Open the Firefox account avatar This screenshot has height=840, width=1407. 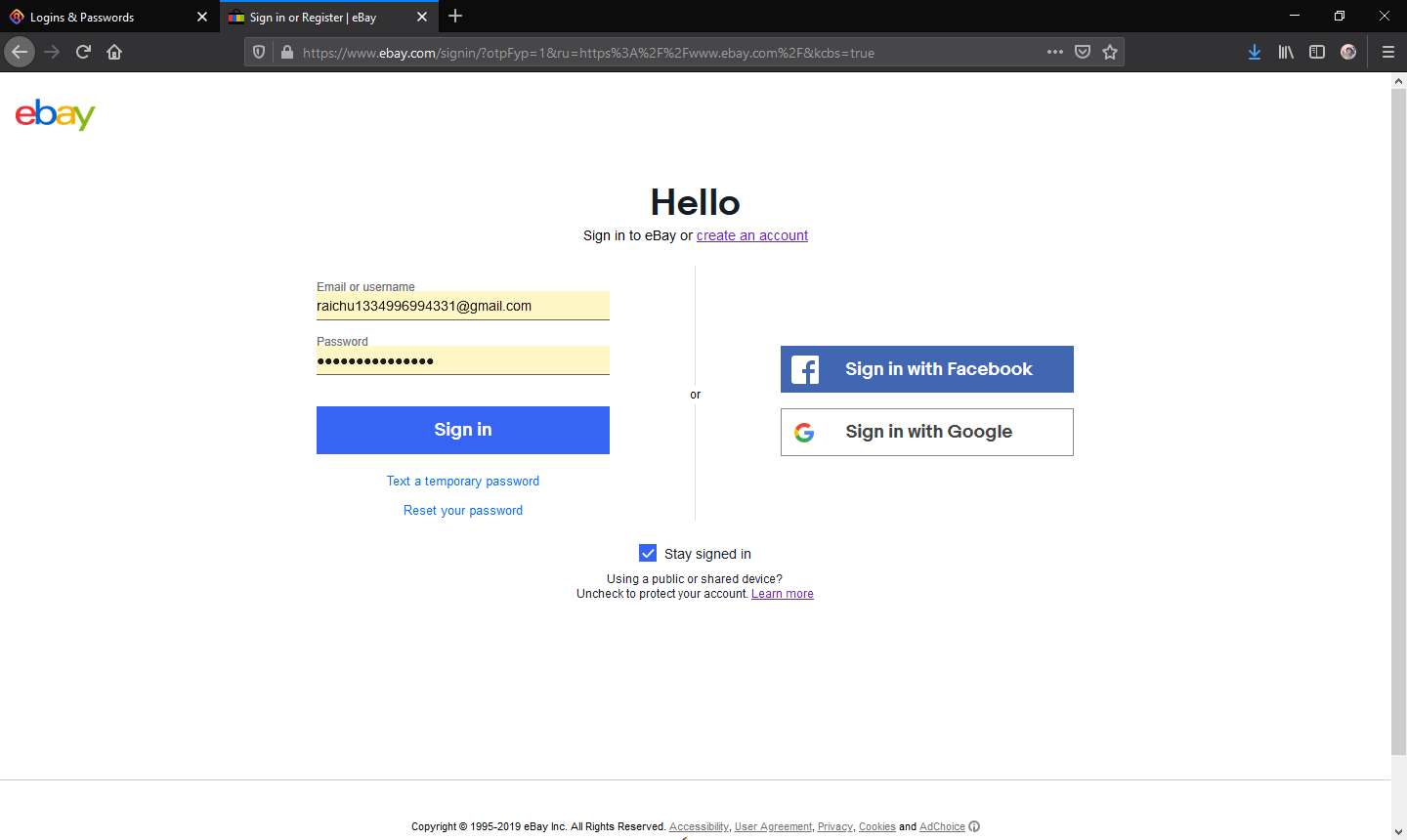1348,52
